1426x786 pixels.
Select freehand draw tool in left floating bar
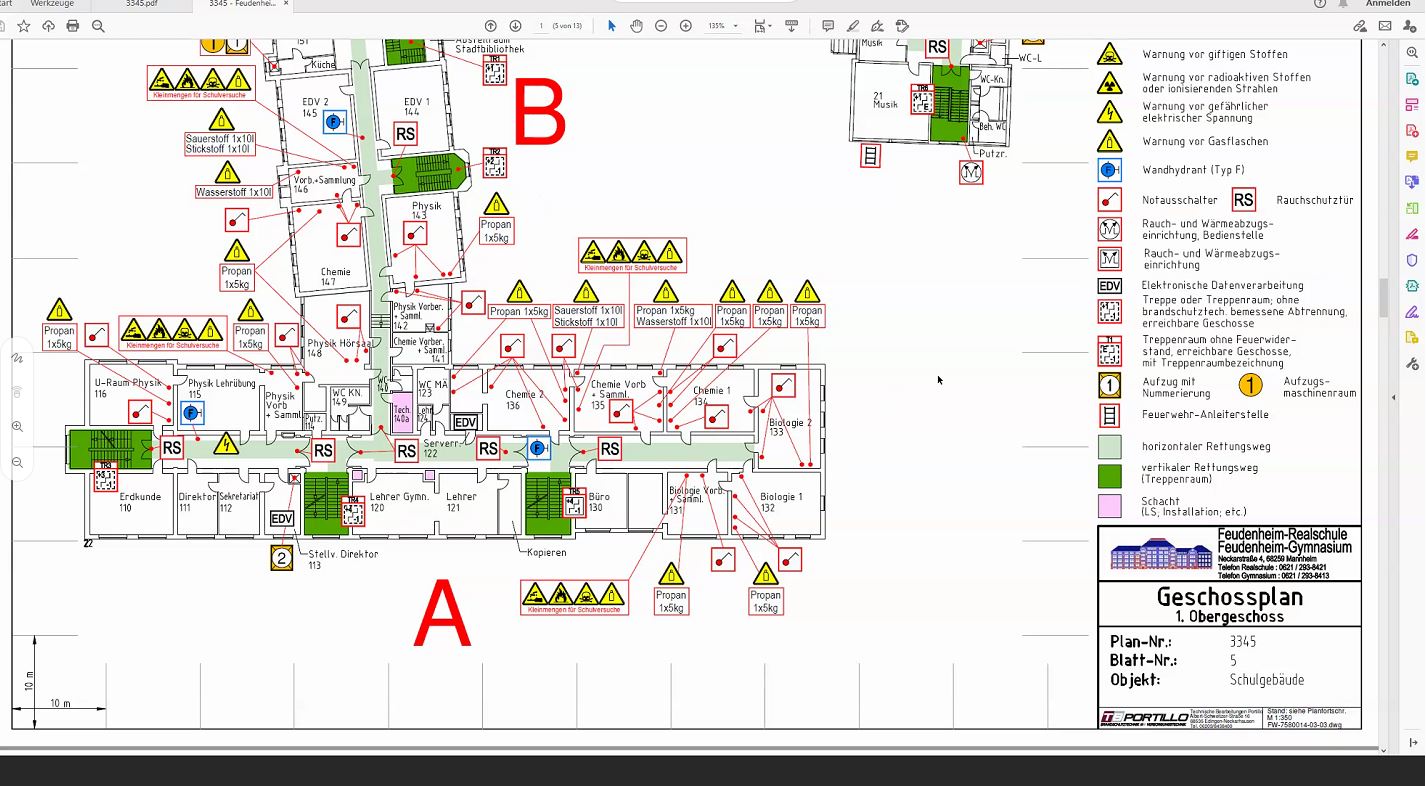point(17,358)
